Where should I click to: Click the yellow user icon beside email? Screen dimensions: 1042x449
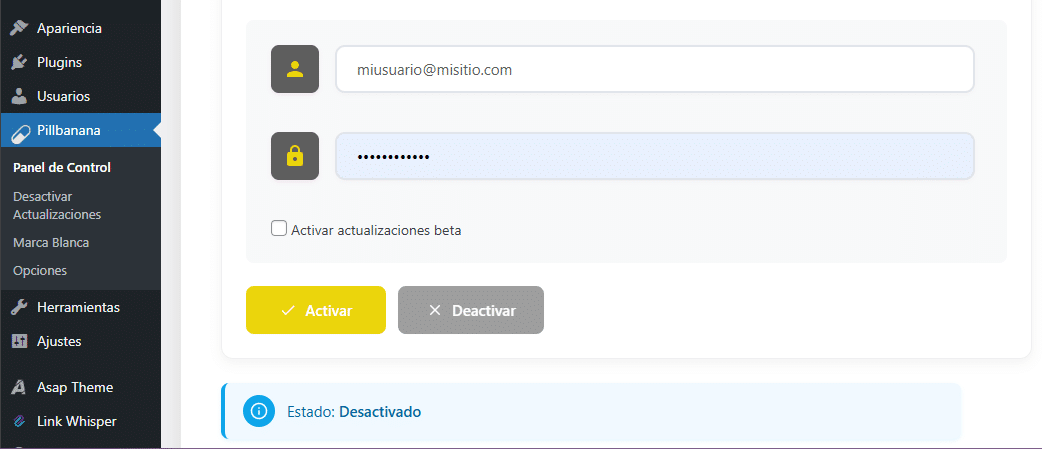295,69
